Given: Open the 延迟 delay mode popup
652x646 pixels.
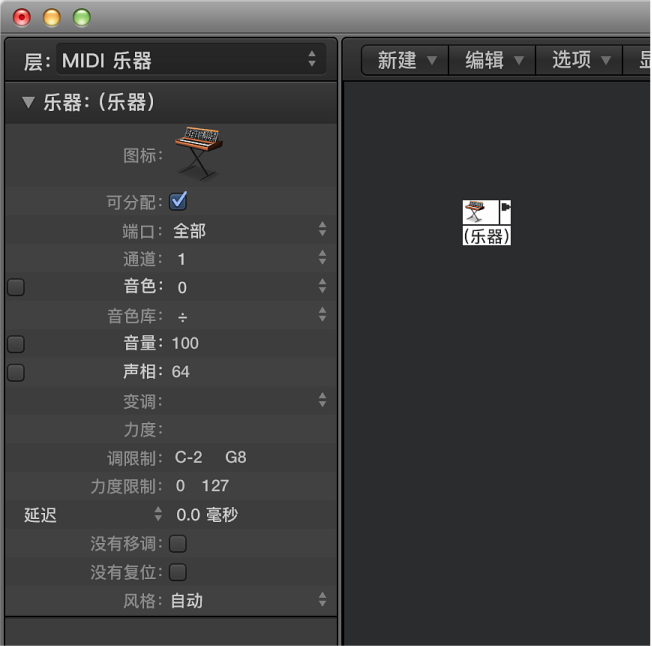Looking at the screenshot, I should (93, 515).
